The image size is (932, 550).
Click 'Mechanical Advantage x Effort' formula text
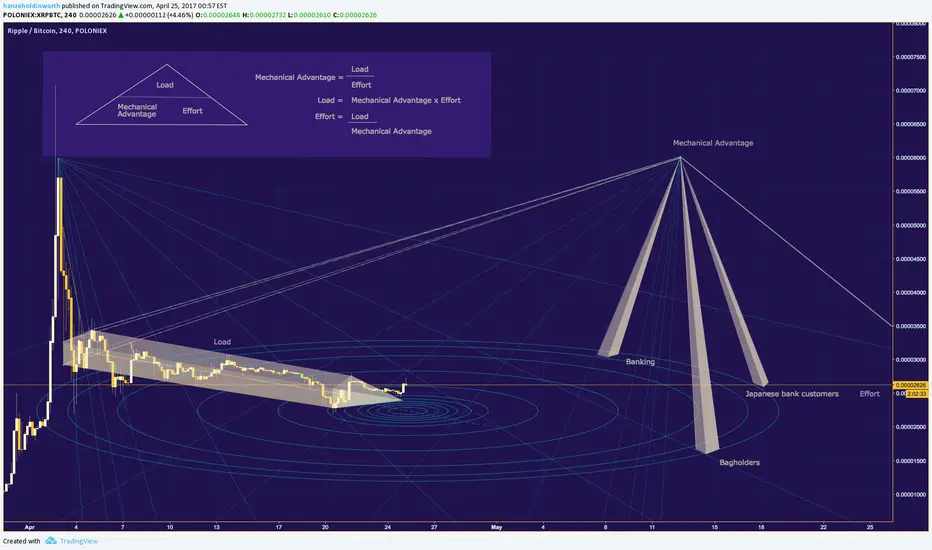click(x=406, y=100)
